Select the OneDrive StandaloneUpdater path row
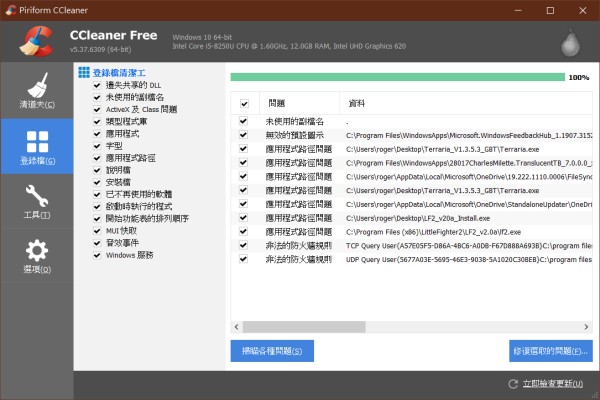This screenshot has height=400, width=600. pos(411,204)
